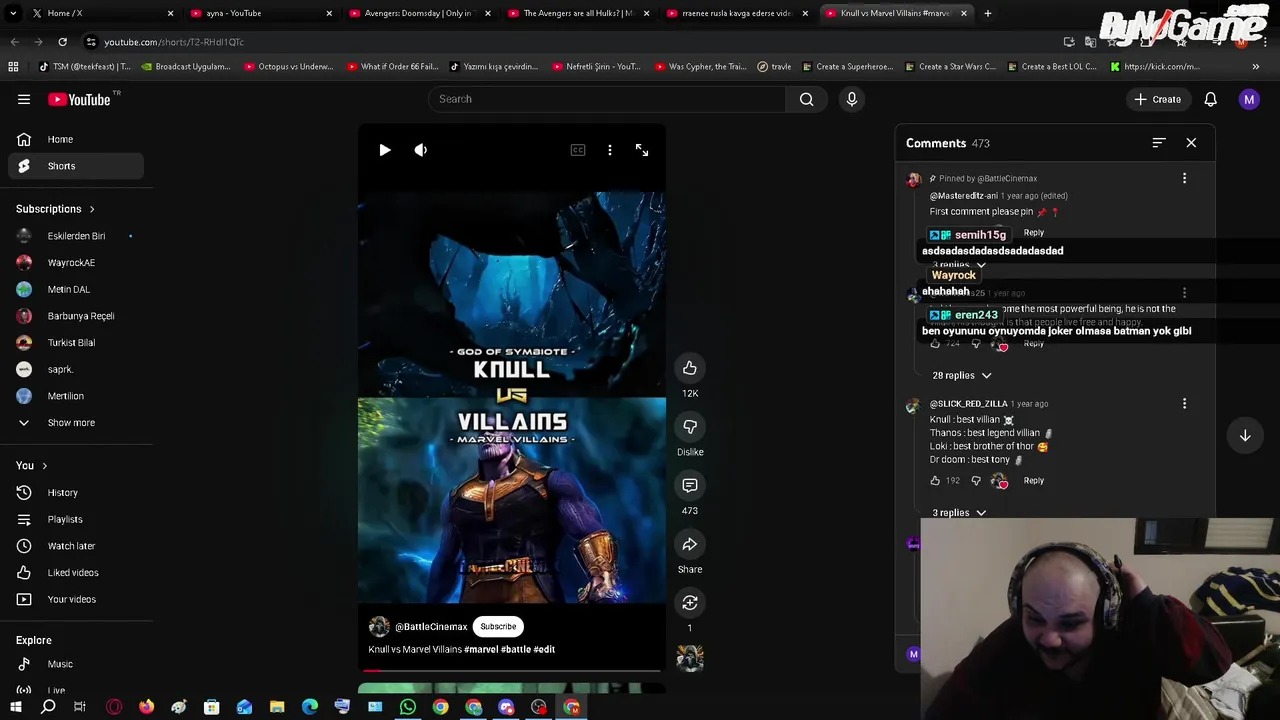Viewport: 1280px width, 720px height.
Task: Sort comments with the sort icon
Action: 1159,143
